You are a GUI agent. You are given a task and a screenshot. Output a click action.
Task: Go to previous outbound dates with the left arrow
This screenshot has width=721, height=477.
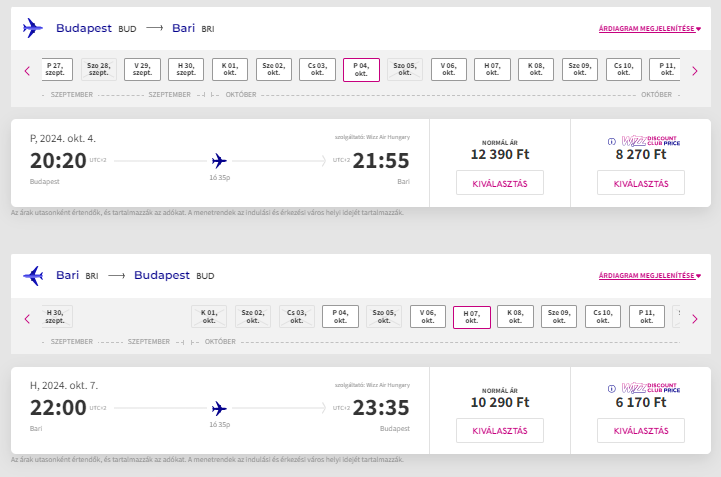click(x=27, y=70)
